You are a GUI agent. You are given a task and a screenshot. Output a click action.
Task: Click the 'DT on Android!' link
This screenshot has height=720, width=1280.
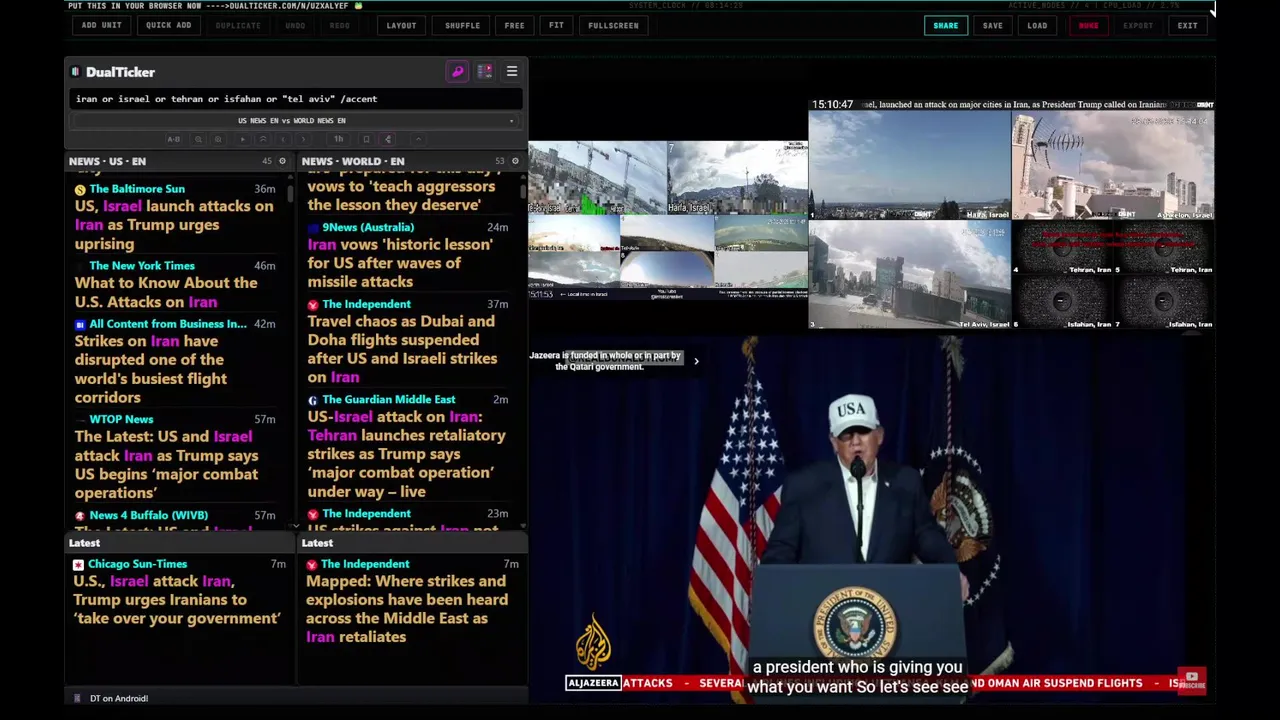119,698
